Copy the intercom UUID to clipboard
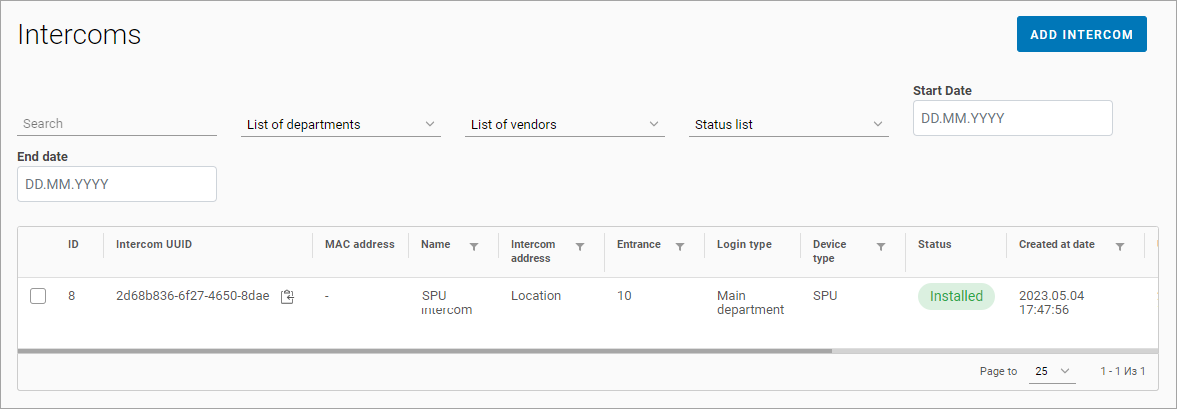The image size is (1177, 409). (287, 297)
